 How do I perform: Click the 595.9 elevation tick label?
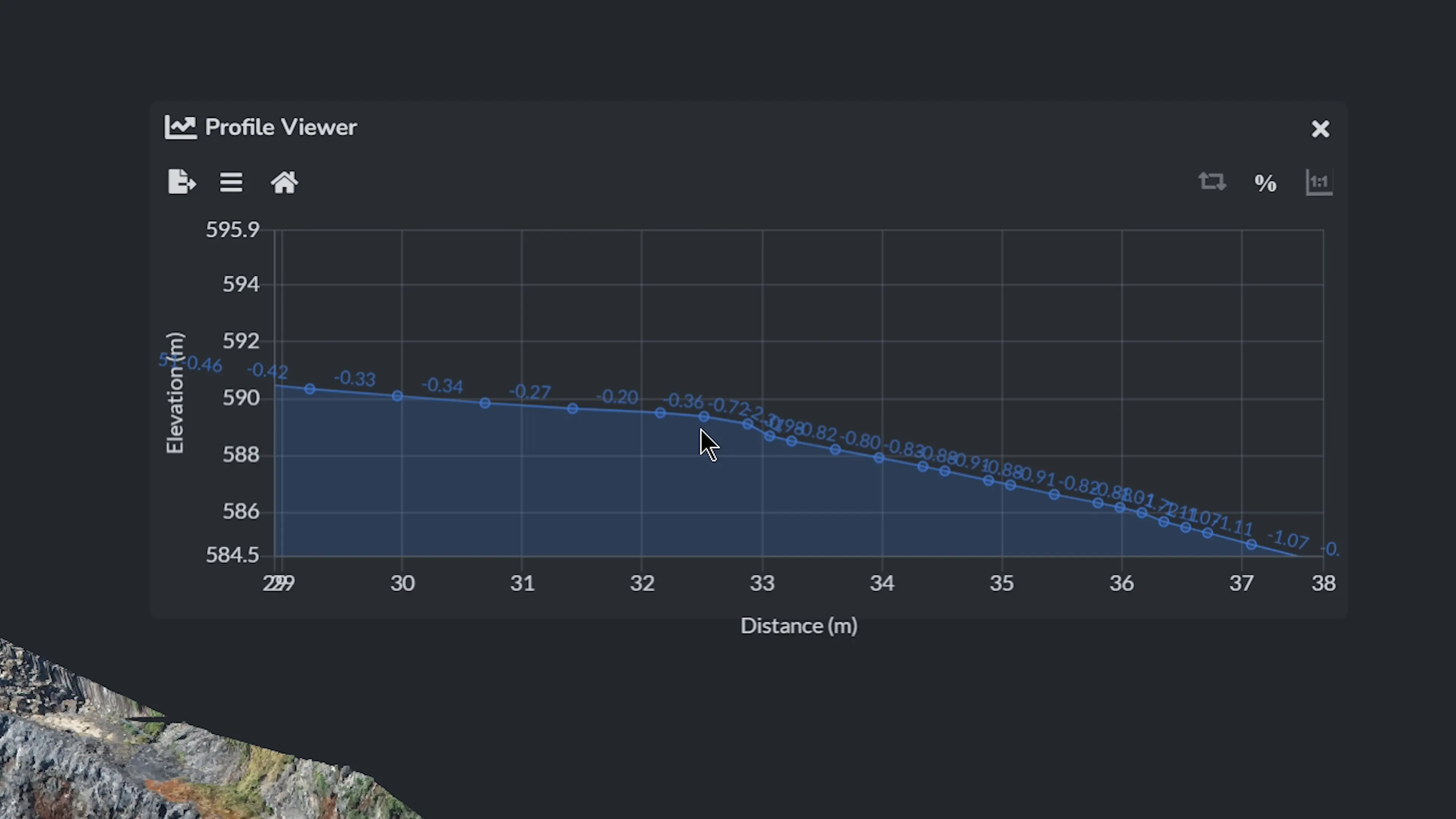[x=232, y=229]
